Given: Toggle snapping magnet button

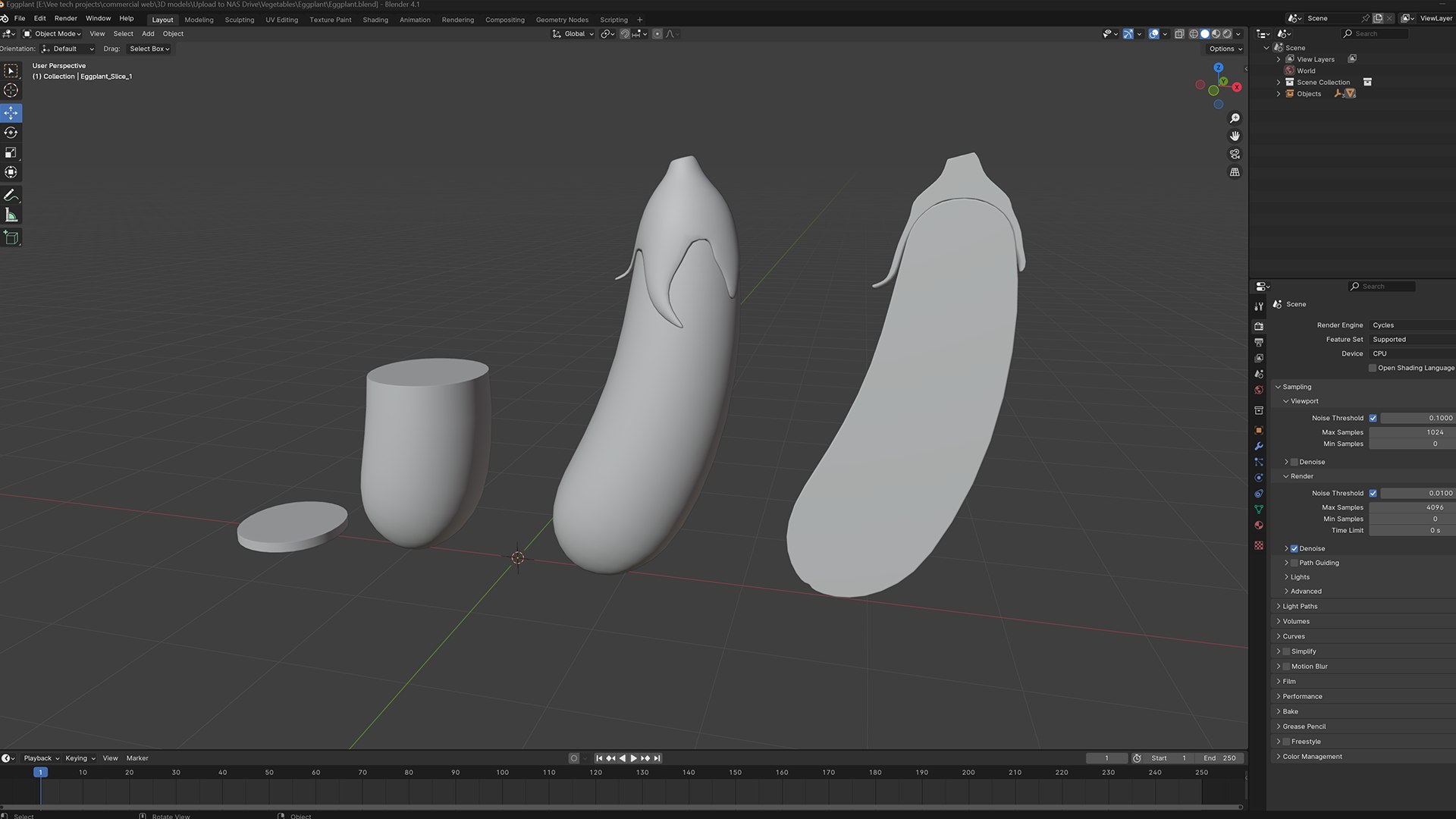Looking at the screenshot, I should (625, 34).
